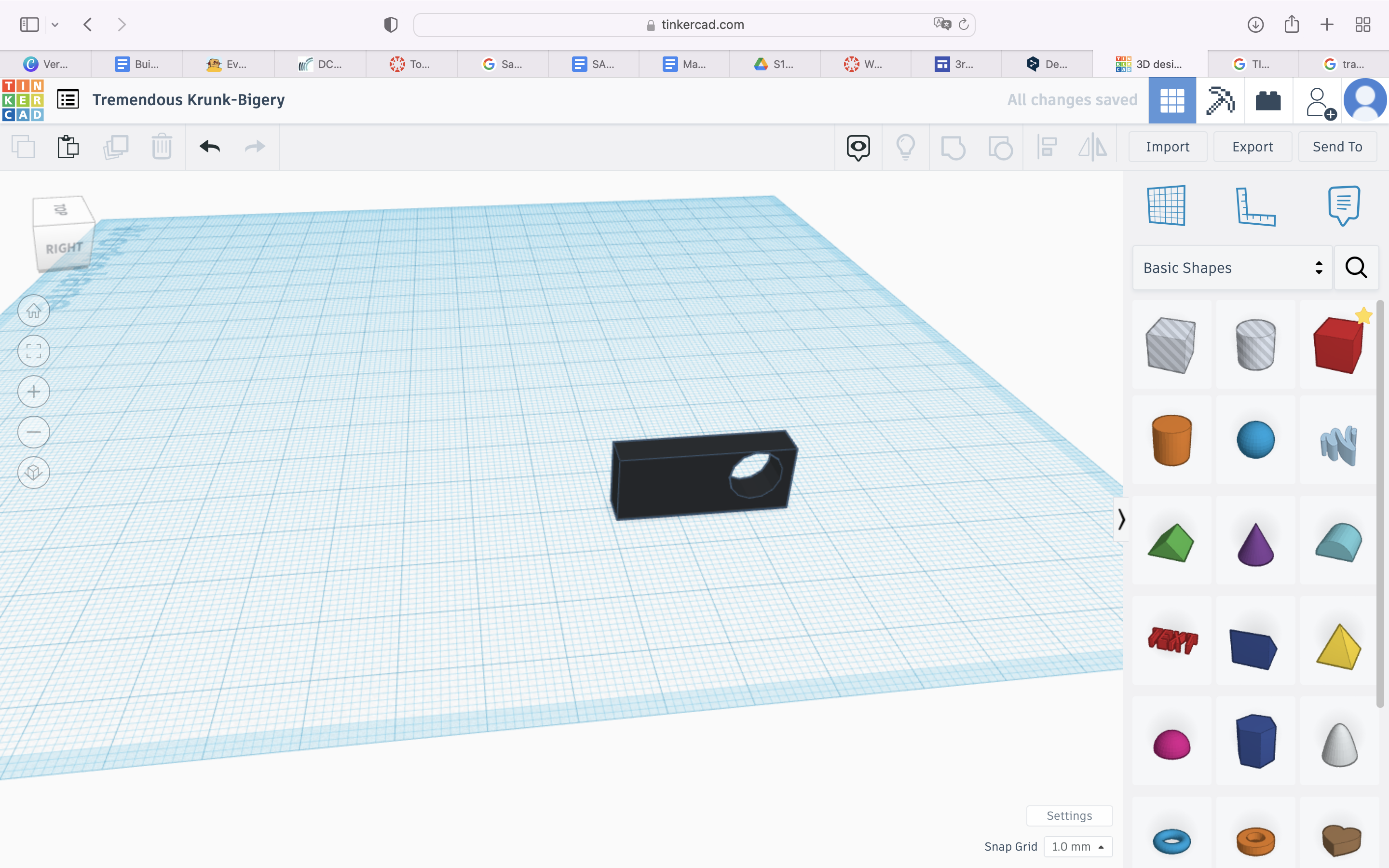Open the Basic Shapes dropdown
The height and width of the screenshot is (868, 1389).
coord(1232,268)
